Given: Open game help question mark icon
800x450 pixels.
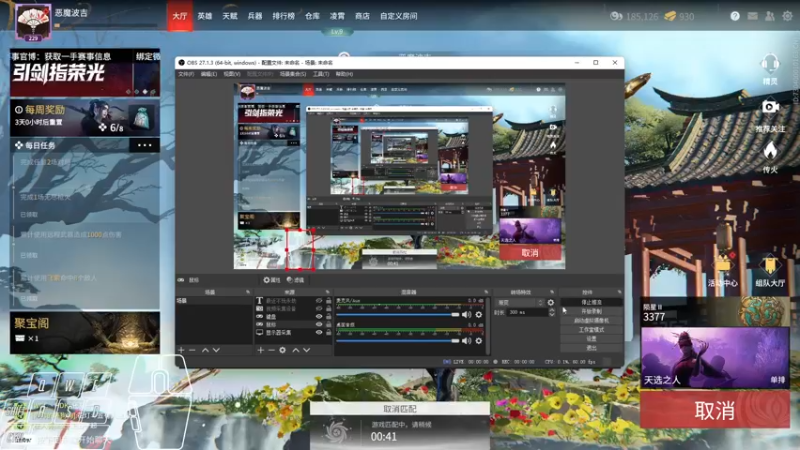Looking at the screenshot, I should tap(735, 16).
